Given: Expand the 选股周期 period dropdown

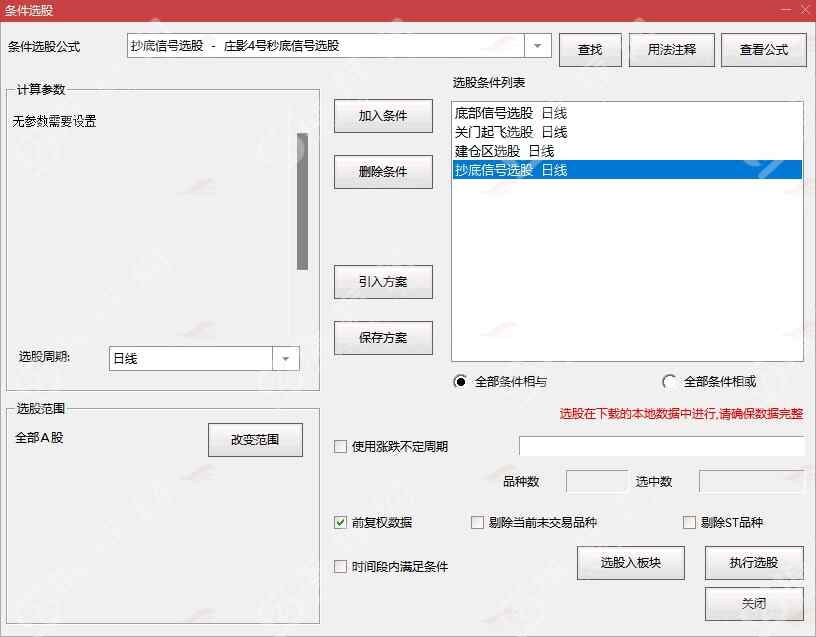Looking at the screenshot, I should click(286, 358).
